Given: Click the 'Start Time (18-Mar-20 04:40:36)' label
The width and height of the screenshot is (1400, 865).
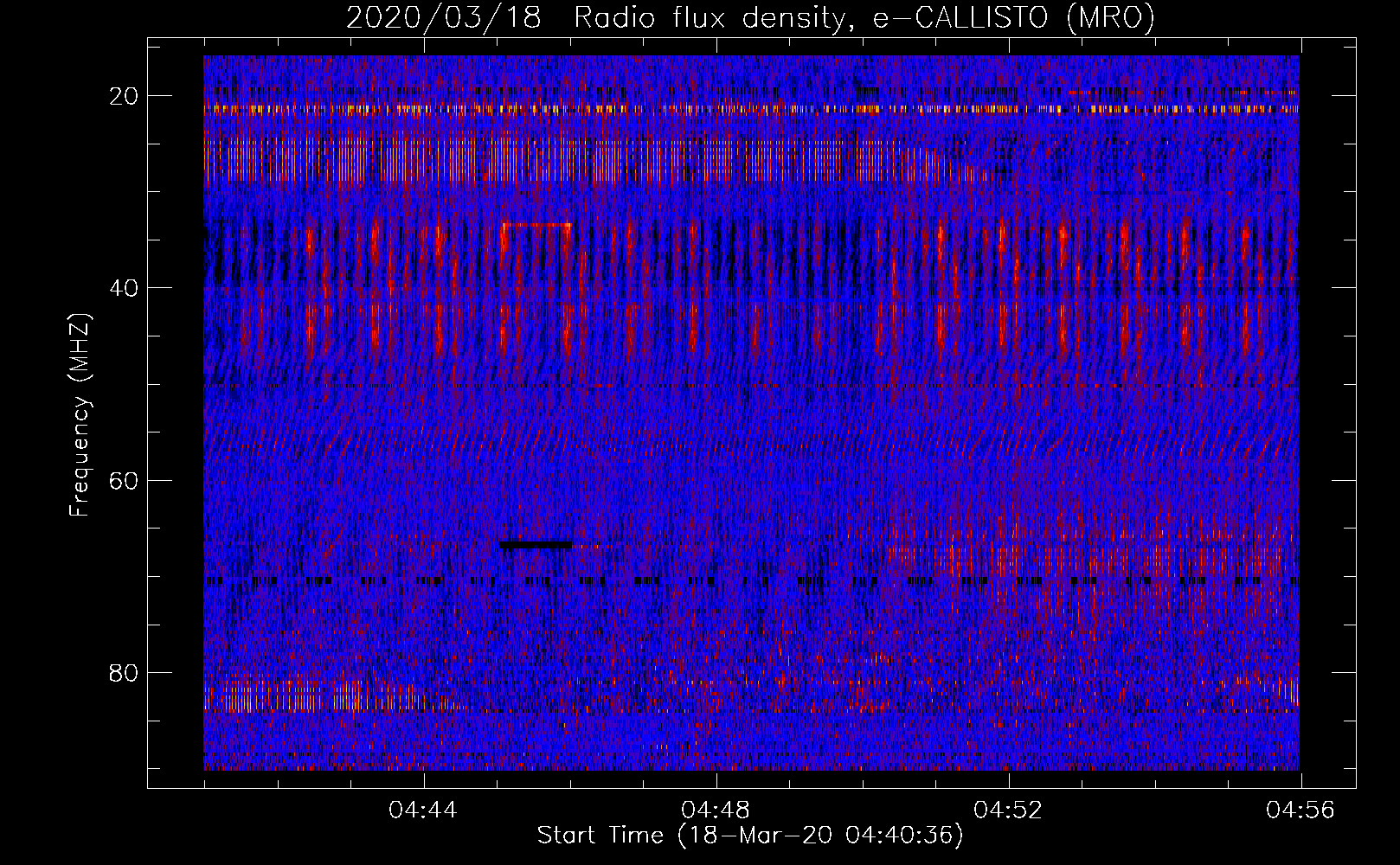Looking at the screenshot, I should point(750,836).
